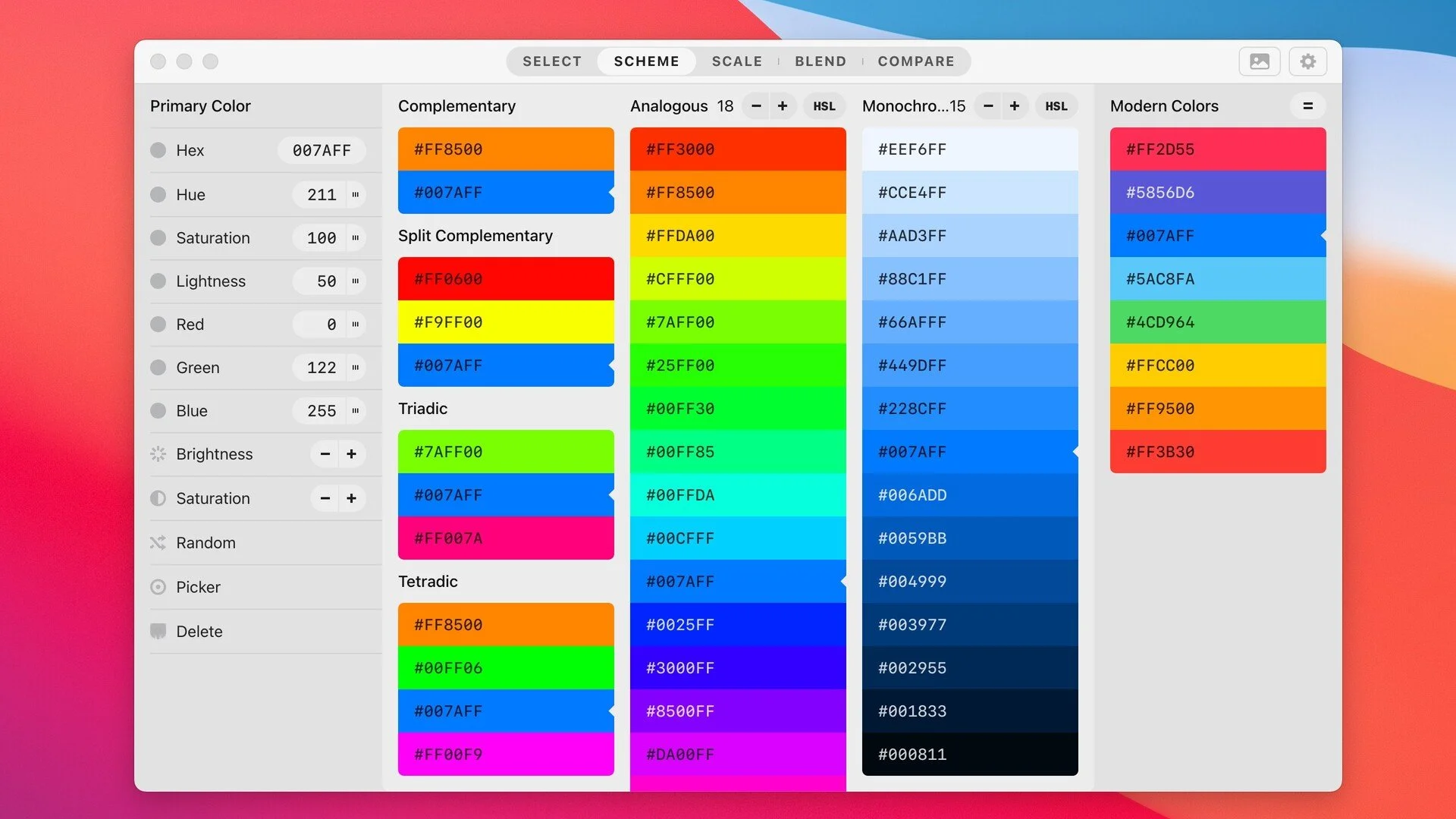Select the #FF8500 Complementary swatch
Screen dimensions: 1456x819
point(506,149)
